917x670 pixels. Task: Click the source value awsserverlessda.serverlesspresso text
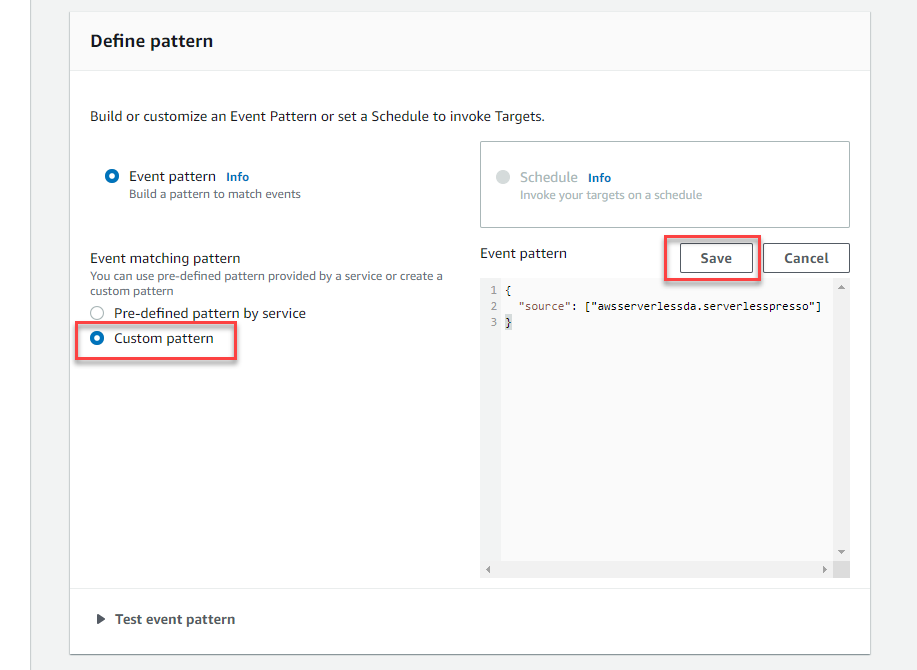[x=703, y=306]
